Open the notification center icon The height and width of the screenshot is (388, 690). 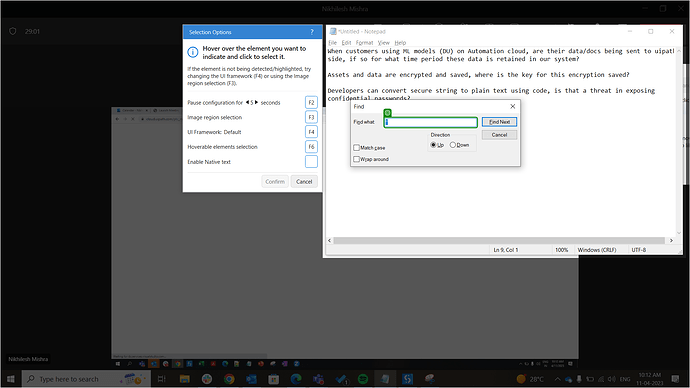point(676,379)
